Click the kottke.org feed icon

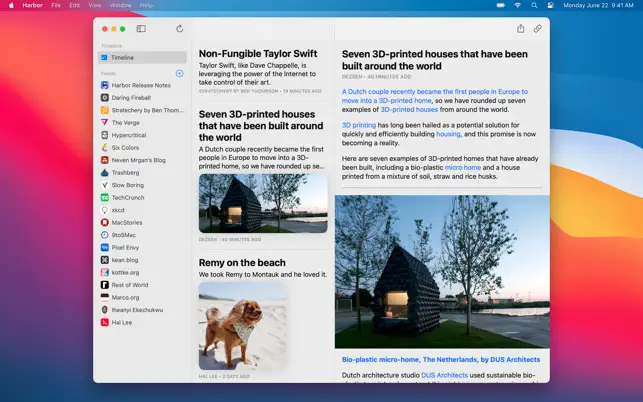[x=105, y=272]
